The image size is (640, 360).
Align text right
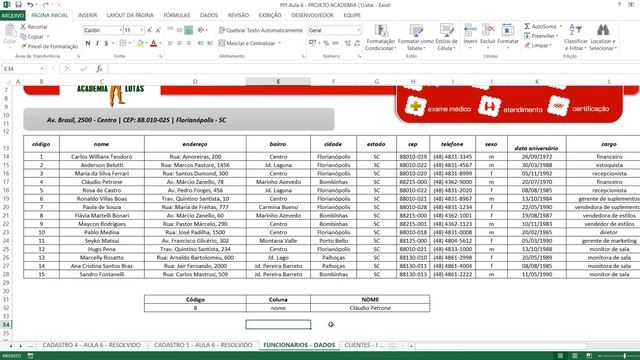click(189, 43)
